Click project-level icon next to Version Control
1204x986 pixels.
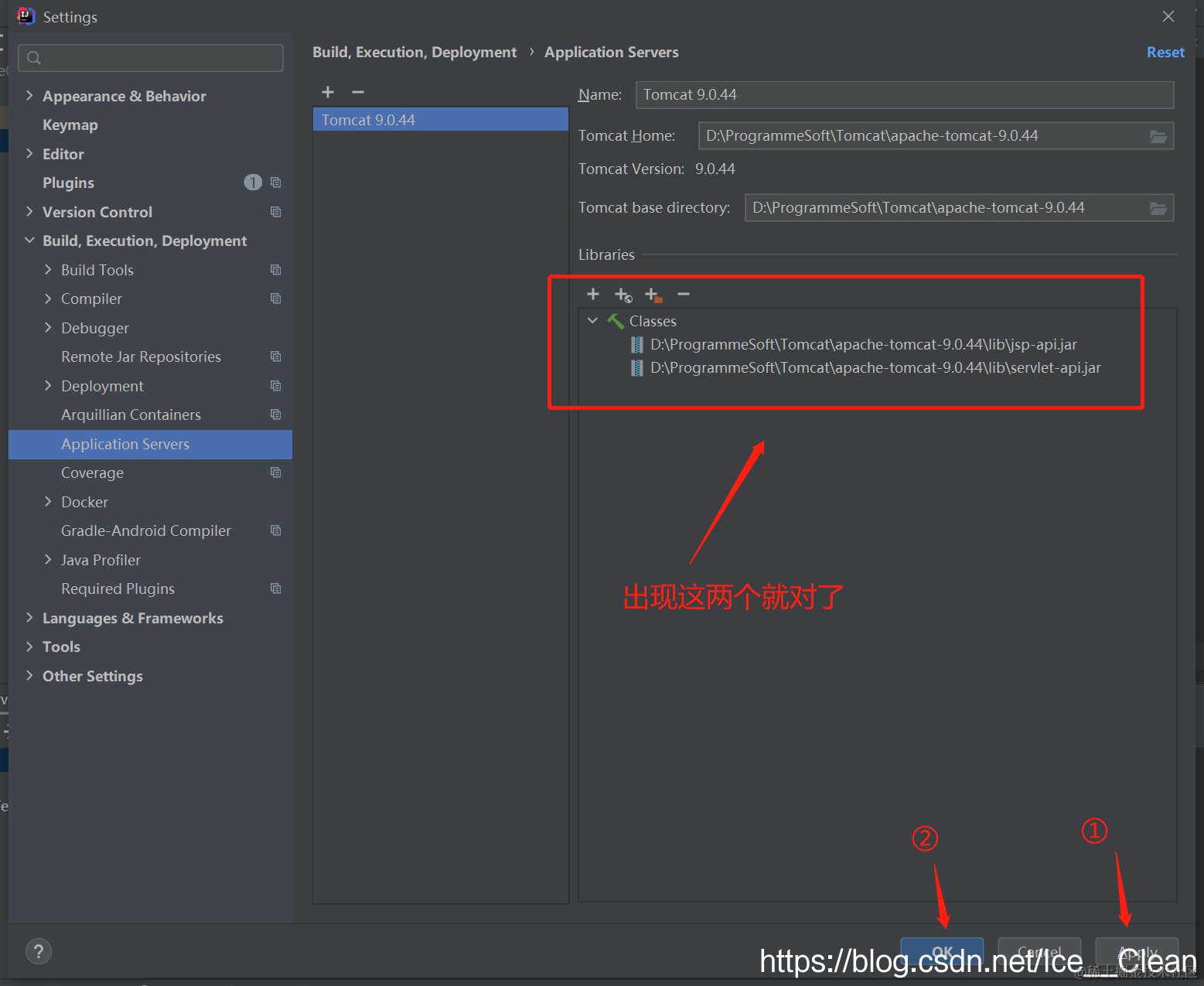[275, 212]
